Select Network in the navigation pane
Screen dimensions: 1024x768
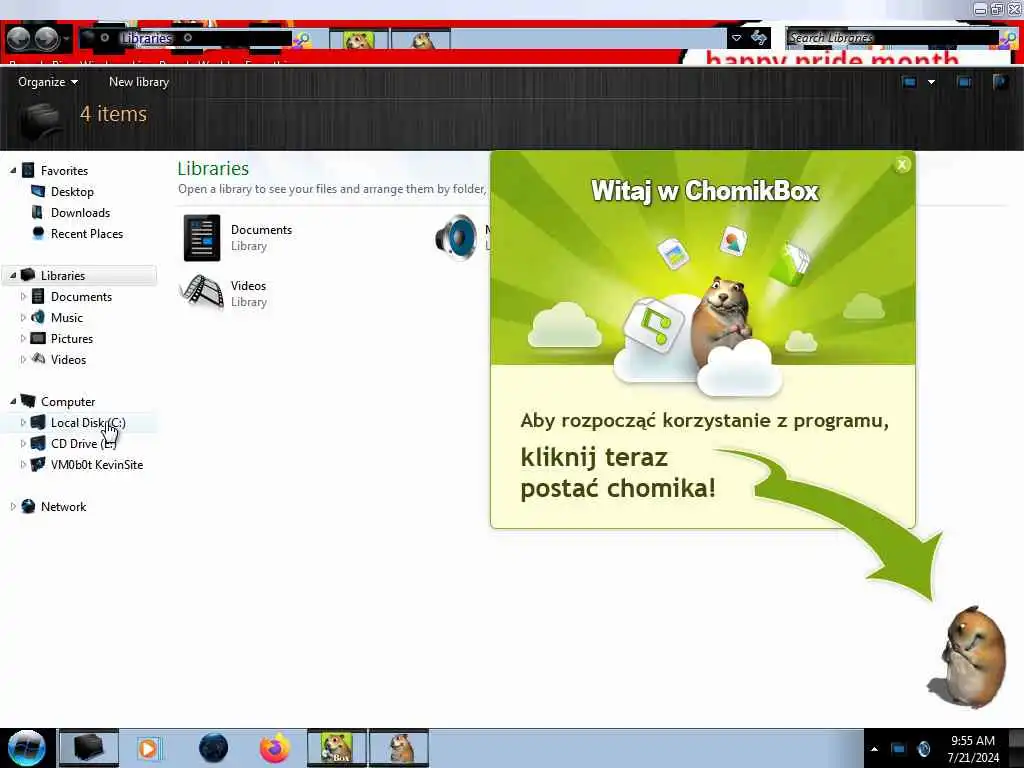coord(63,507)
